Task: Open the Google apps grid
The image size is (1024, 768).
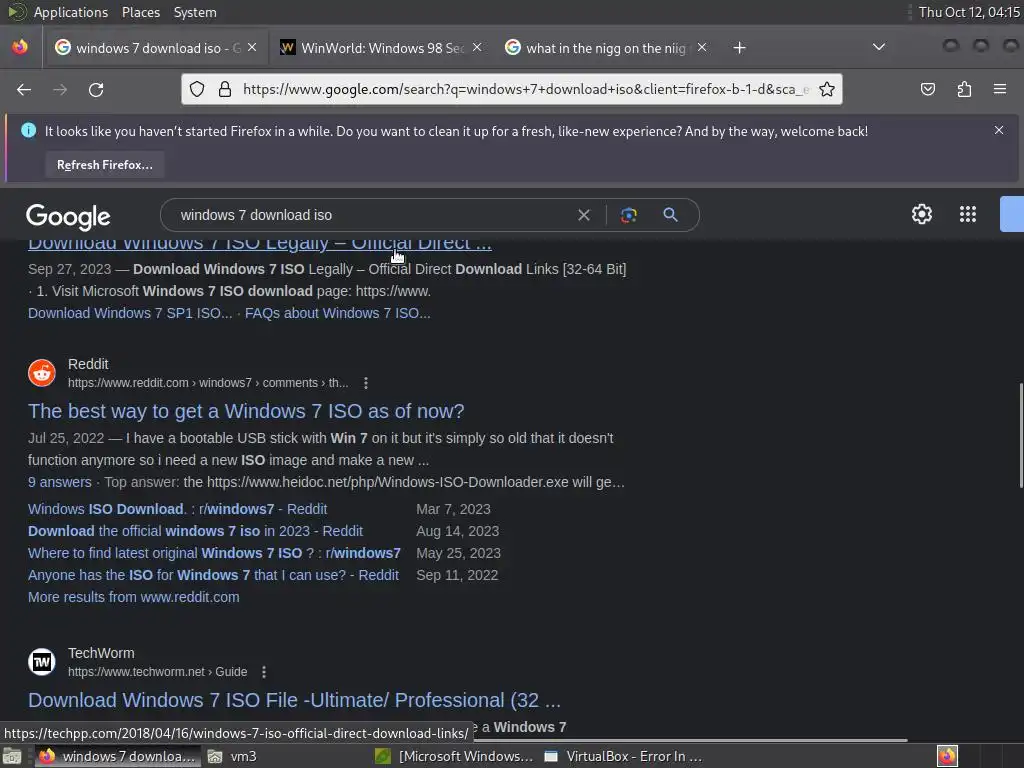Action: pyautogui.click(x=968, y=214)
